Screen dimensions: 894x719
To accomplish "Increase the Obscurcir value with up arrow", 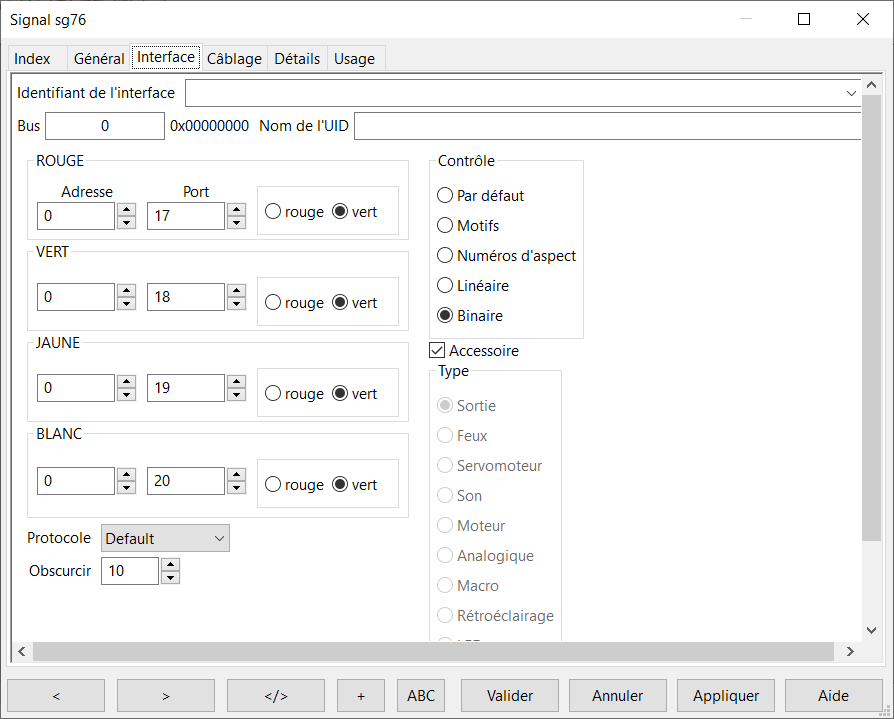I will pyautogui.click(x=170, y=565).
